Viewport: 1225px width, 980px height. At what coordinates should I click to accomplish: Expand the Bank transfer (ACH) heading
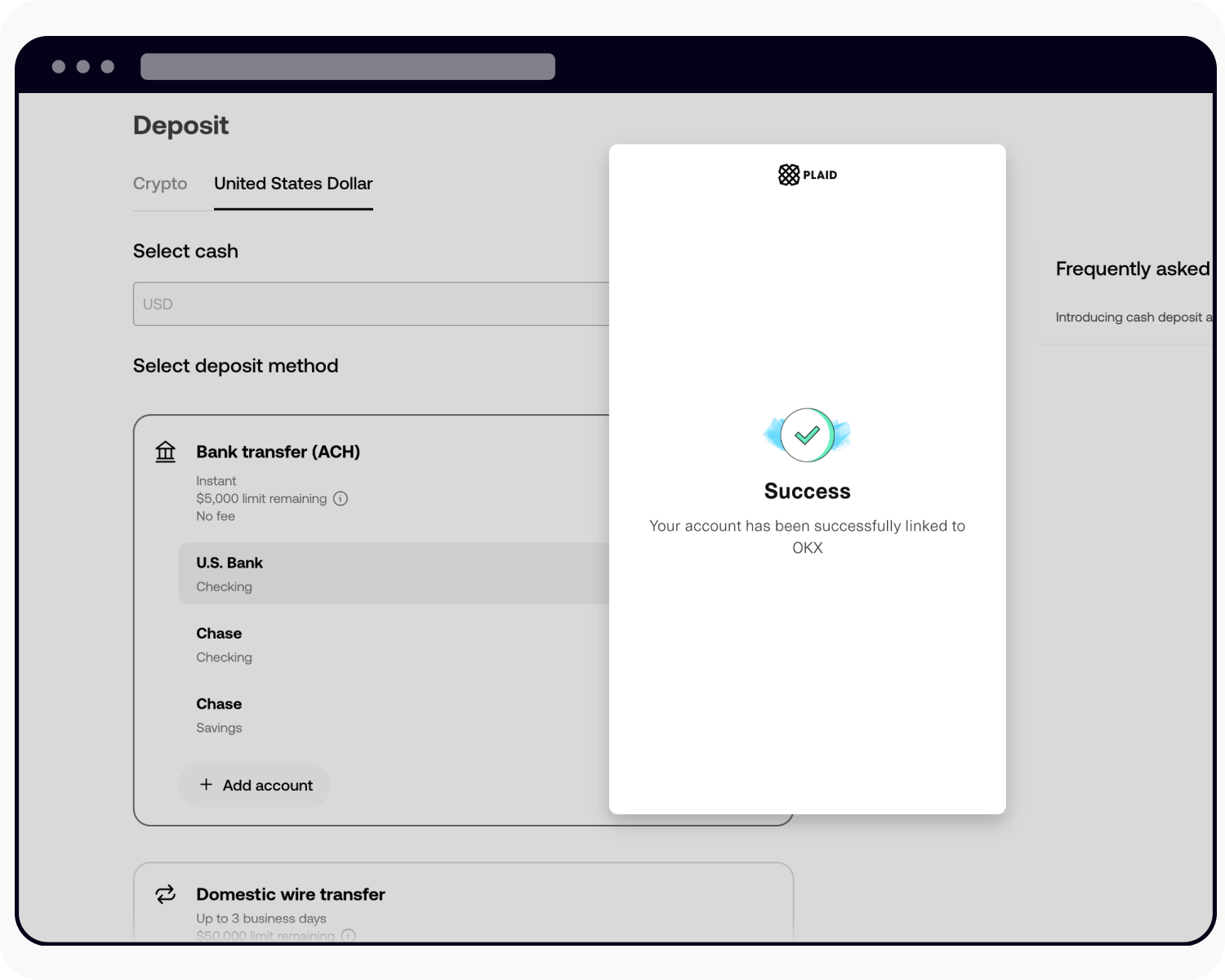click(x=278, y=452)
